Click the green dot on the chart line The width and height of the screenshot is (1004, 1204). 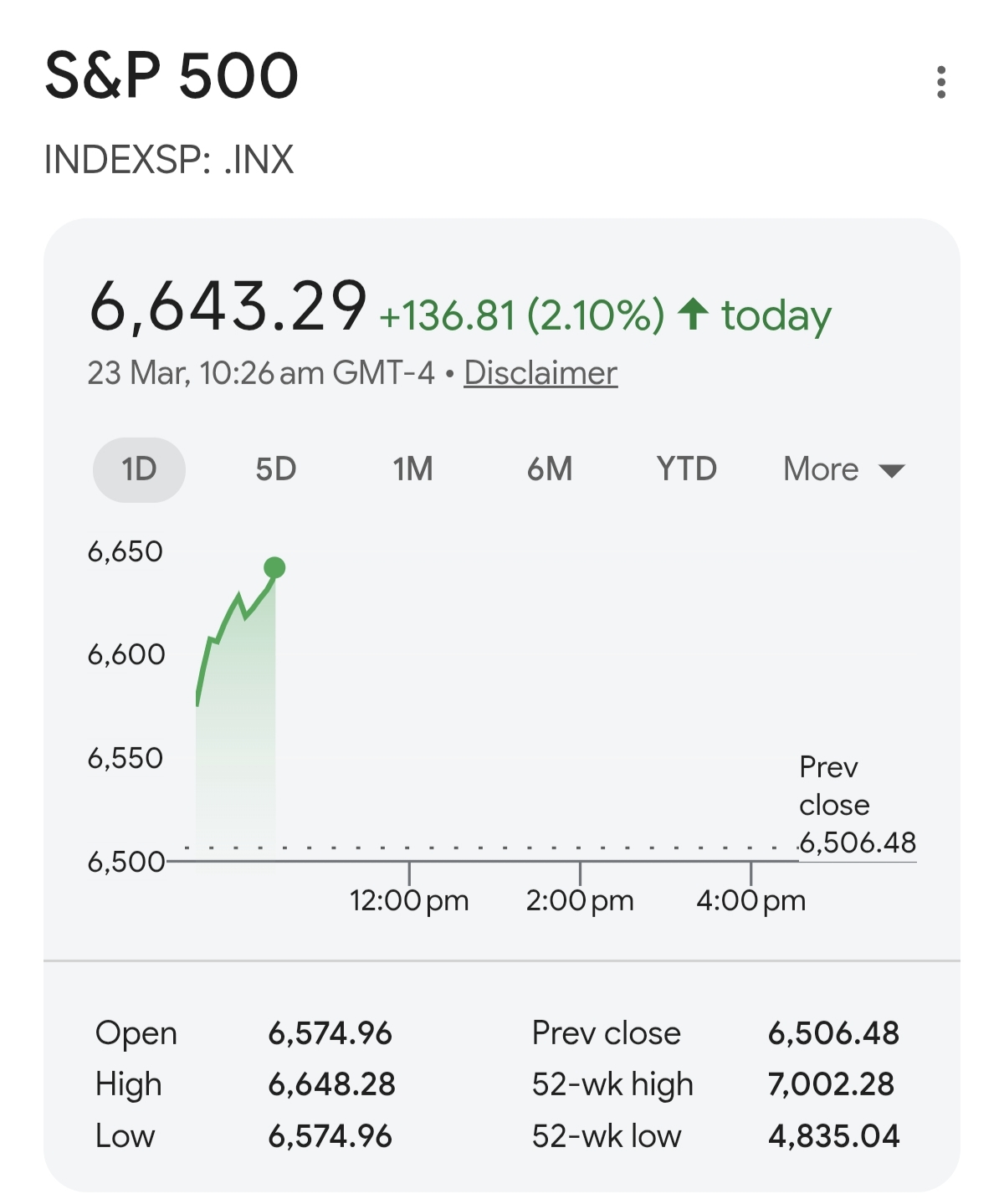tap(274, 568)
